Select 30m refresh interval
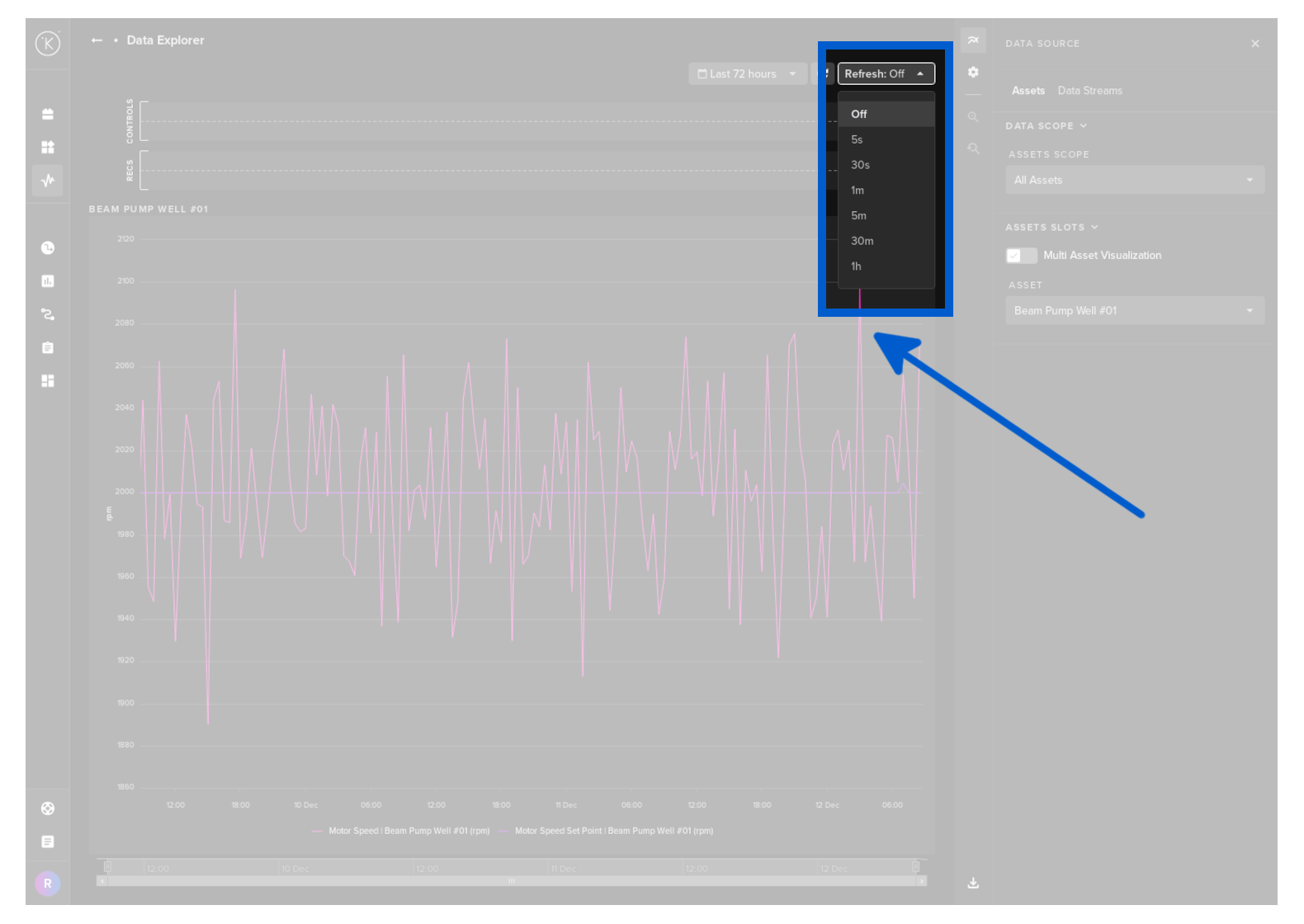Screen dimensions: 1304x924 pyautogui.click(x=886, y=241)
